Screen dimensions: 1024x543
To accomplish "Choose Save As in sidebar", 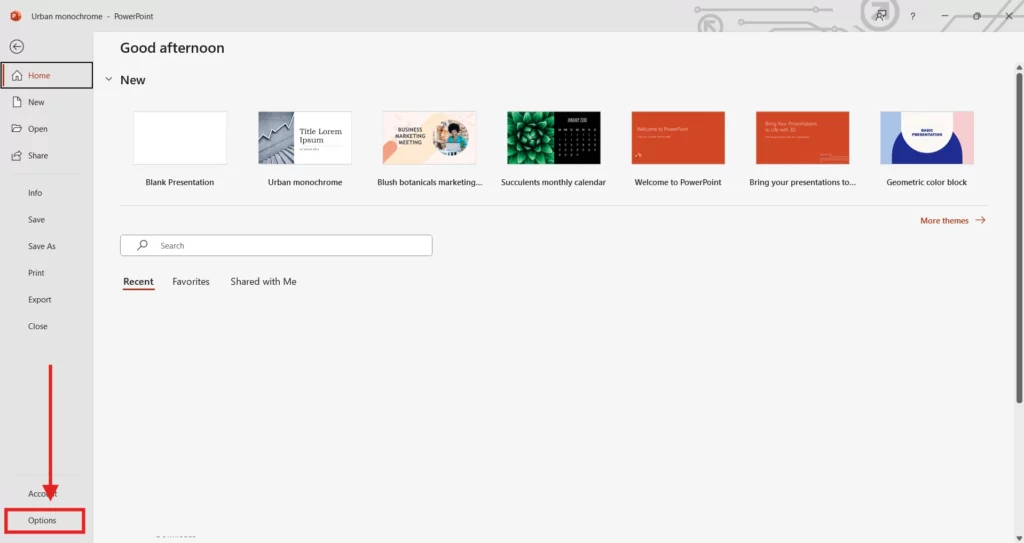I will tap(42, 246).
